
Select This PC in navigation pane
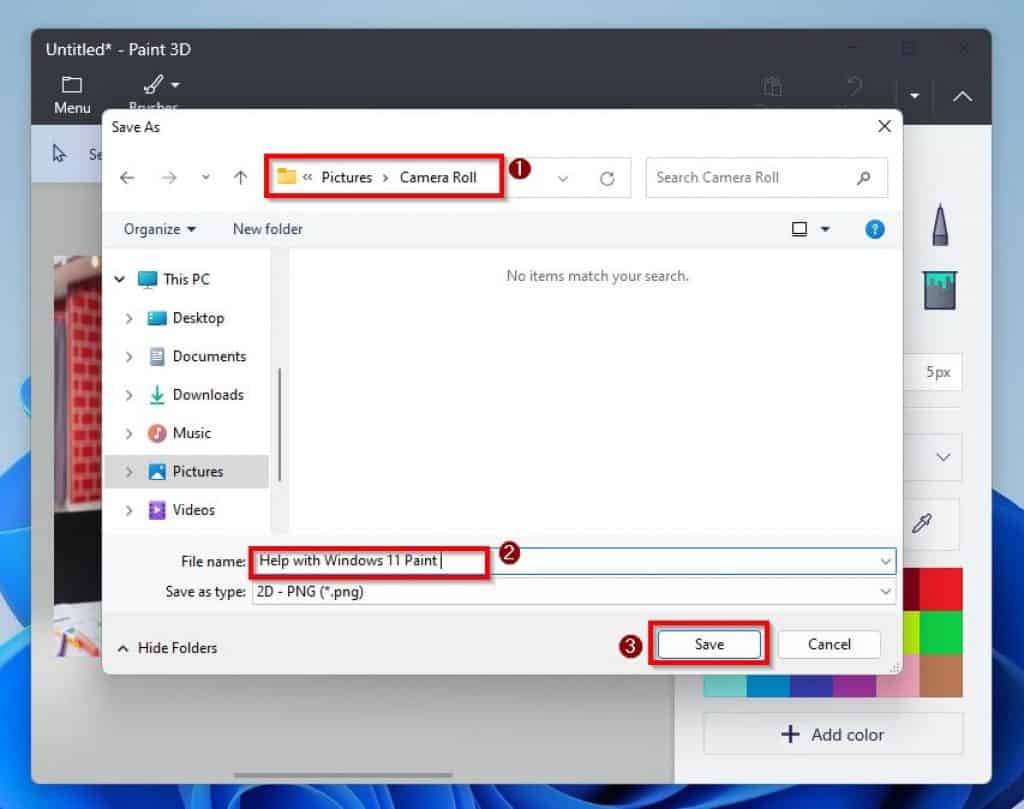point(187,279)
